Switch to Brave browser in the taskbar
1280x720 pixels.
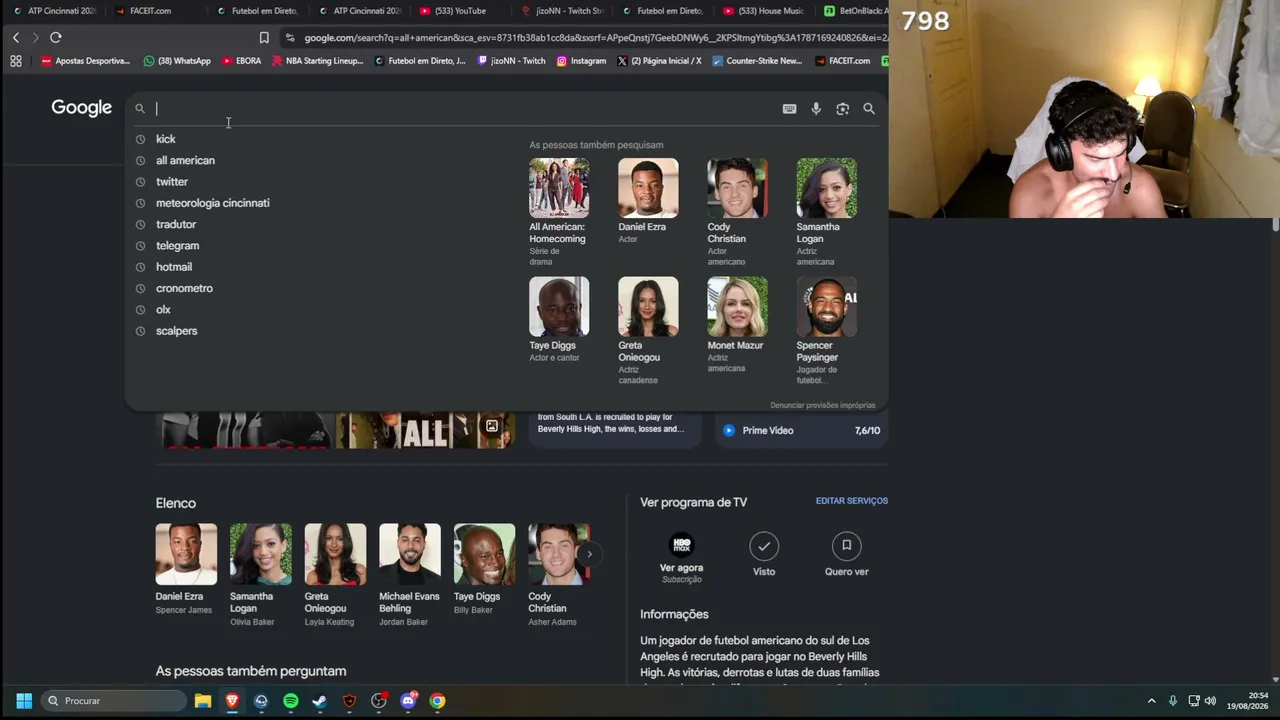point(232,701)
